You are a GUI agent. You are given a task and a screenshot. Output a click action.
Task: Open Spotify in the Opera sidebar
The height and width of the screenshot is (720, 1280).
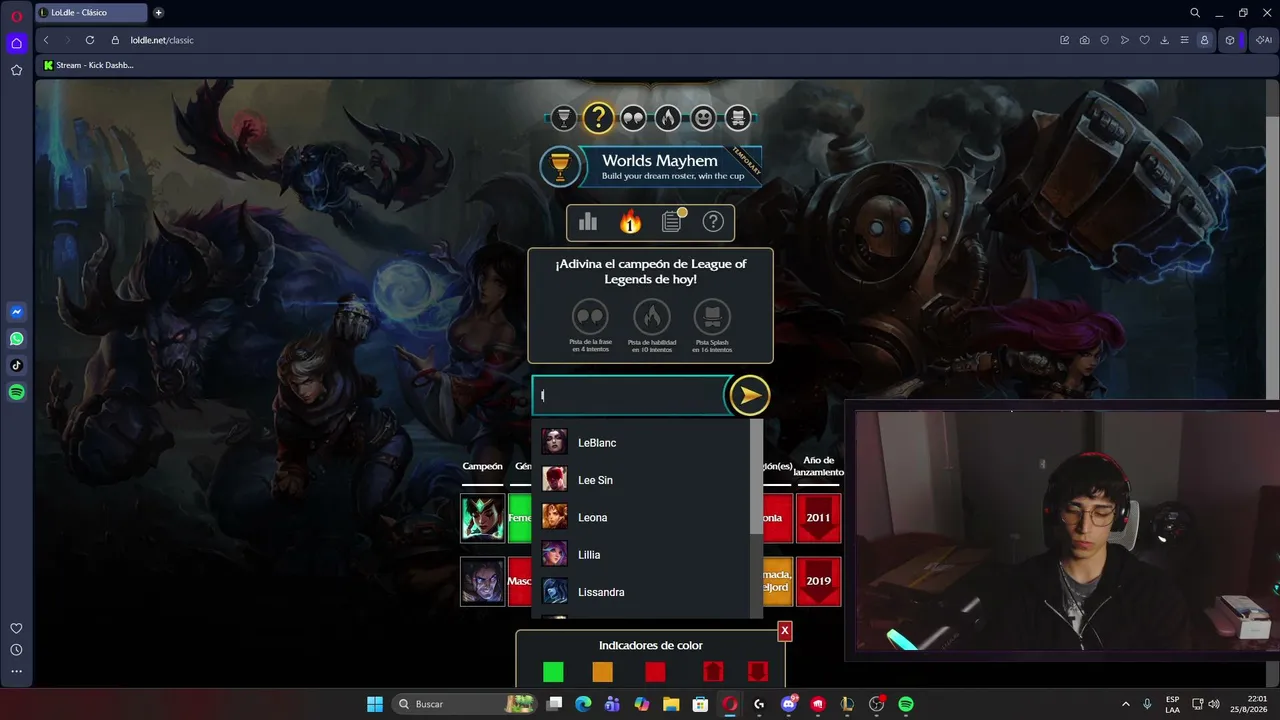[x=16, y=393]
